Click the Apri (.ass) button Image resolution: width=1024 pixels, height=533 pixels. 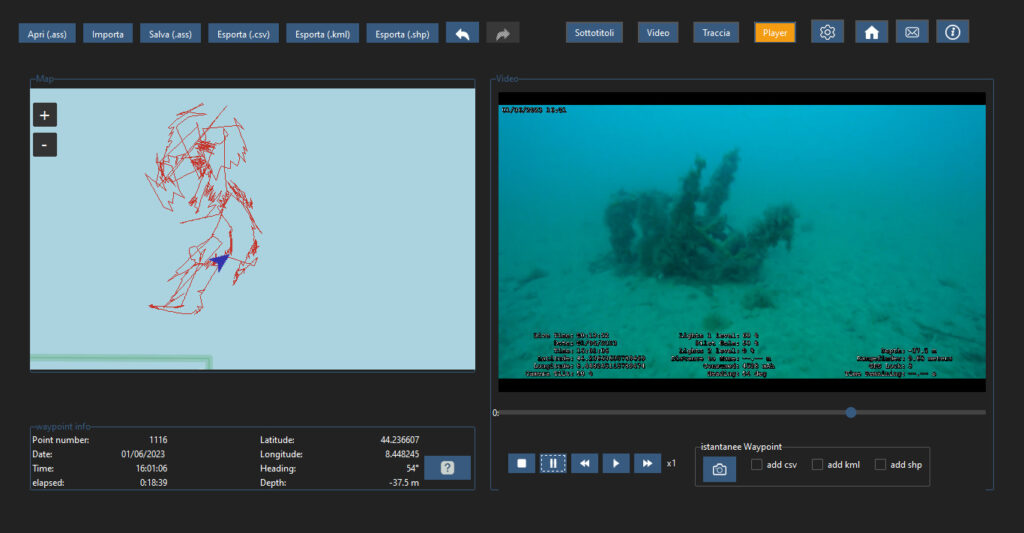pyautogui.click(x=47, y=34)
